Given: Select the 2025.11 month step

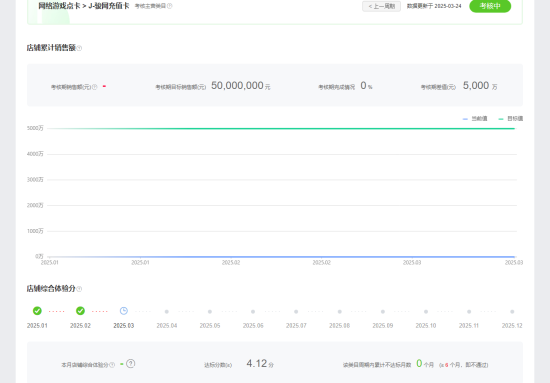Looking at the screenshot, I should pos(469,311).
